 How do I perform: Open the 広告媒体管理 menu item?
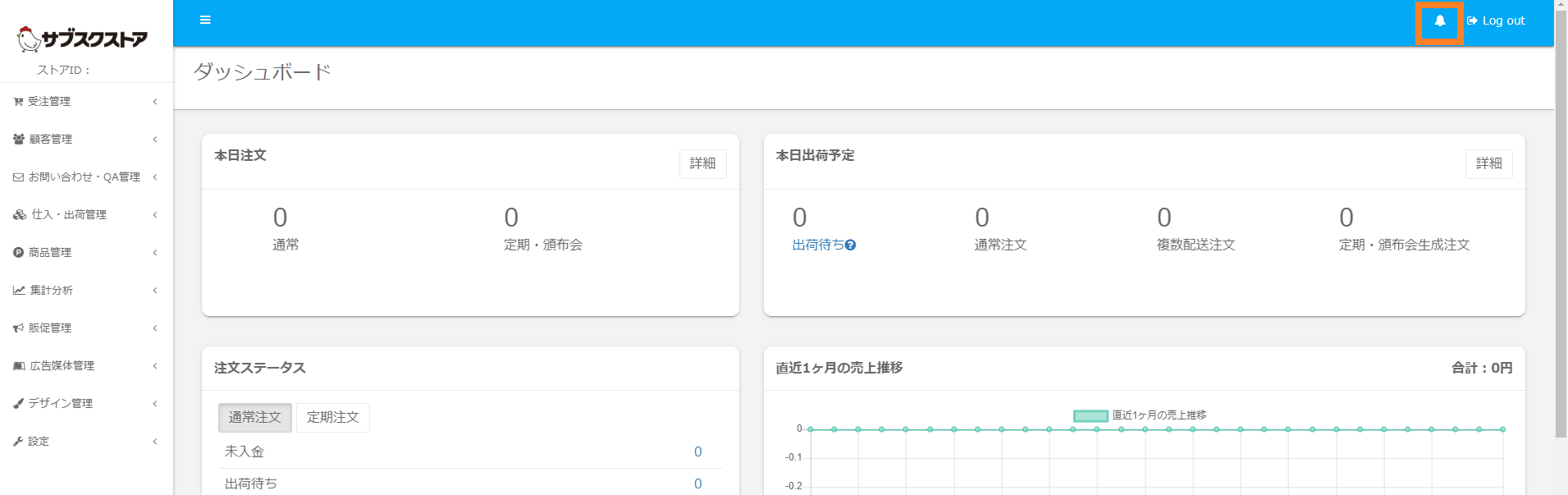(62, 366)
